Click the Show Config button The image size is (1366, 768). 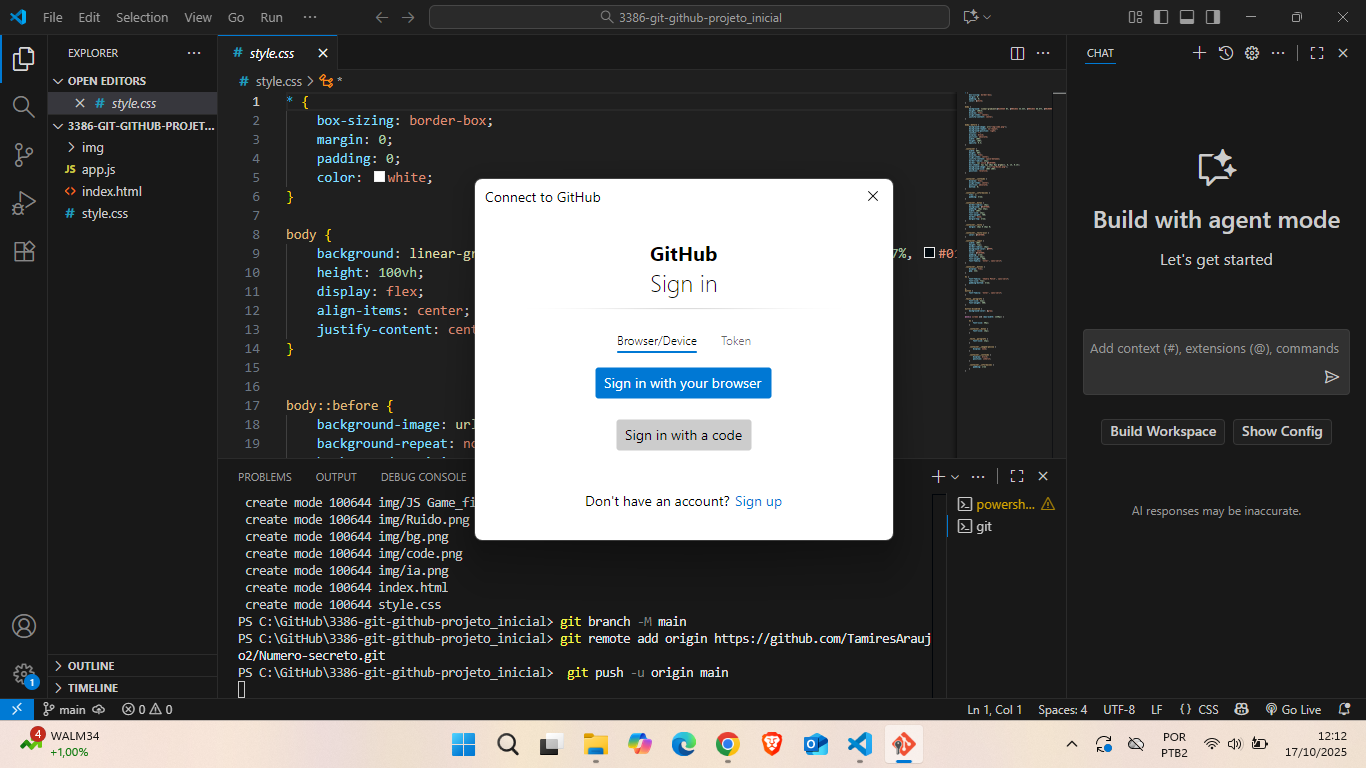[x=1282, y=431]
